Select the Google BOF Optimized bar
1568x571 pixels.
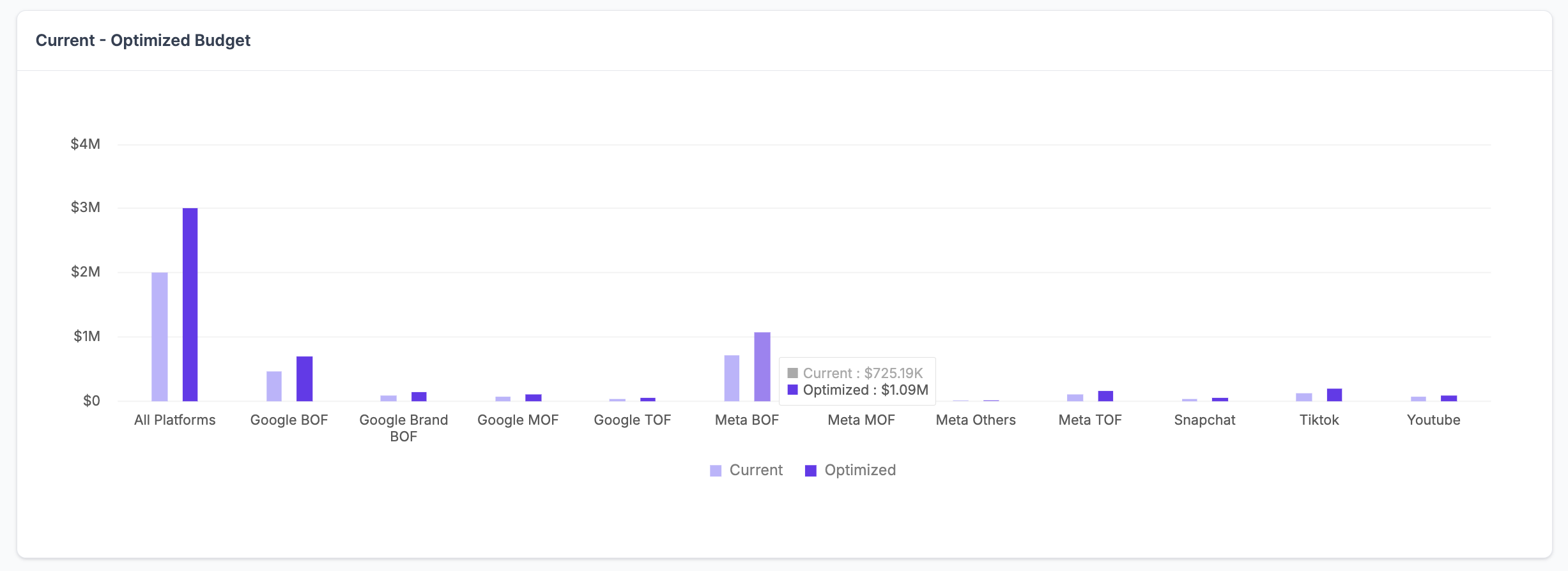[304, 379]
